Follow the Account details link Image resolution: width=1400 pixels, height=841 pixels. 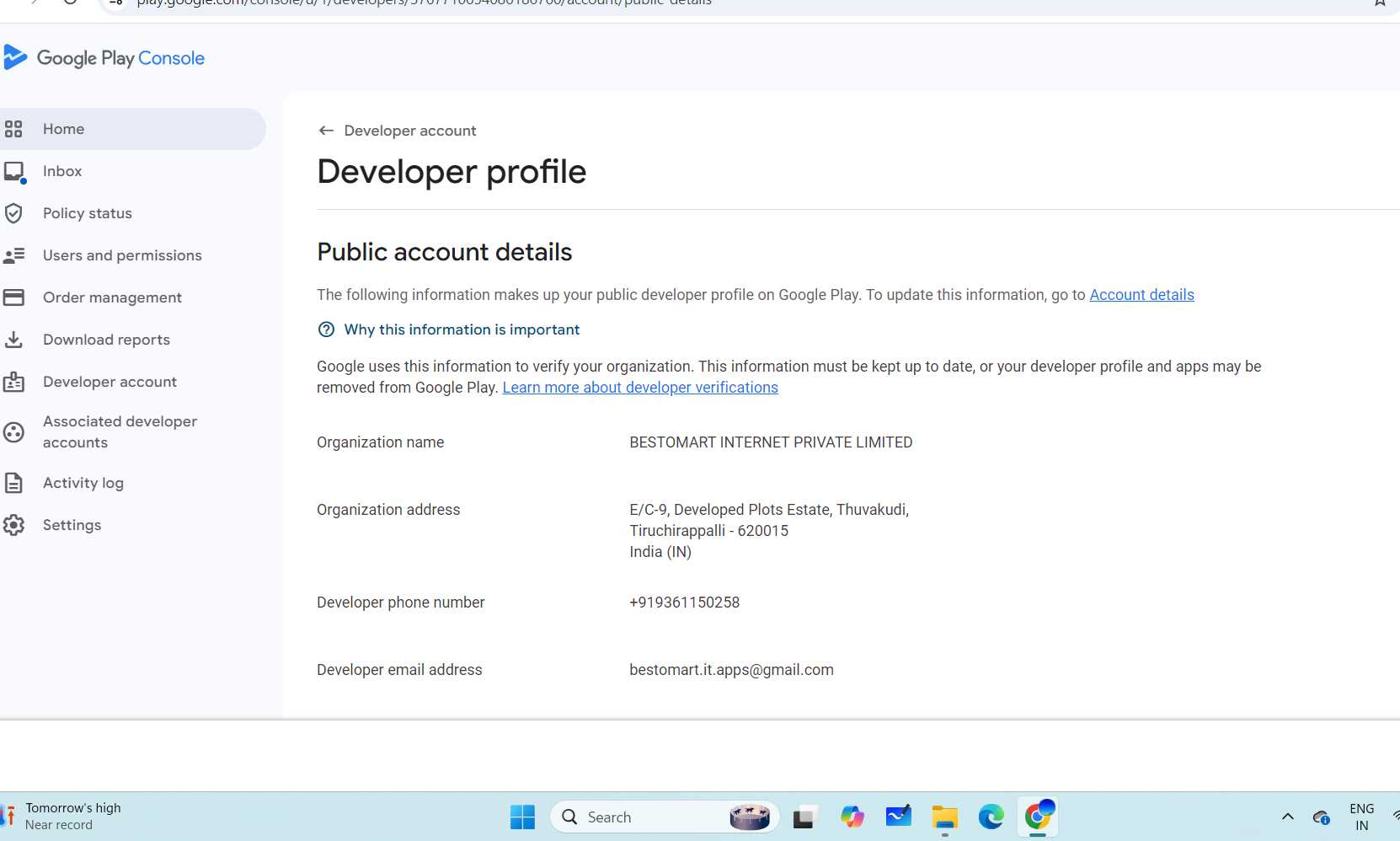(x=1141, y=295)
